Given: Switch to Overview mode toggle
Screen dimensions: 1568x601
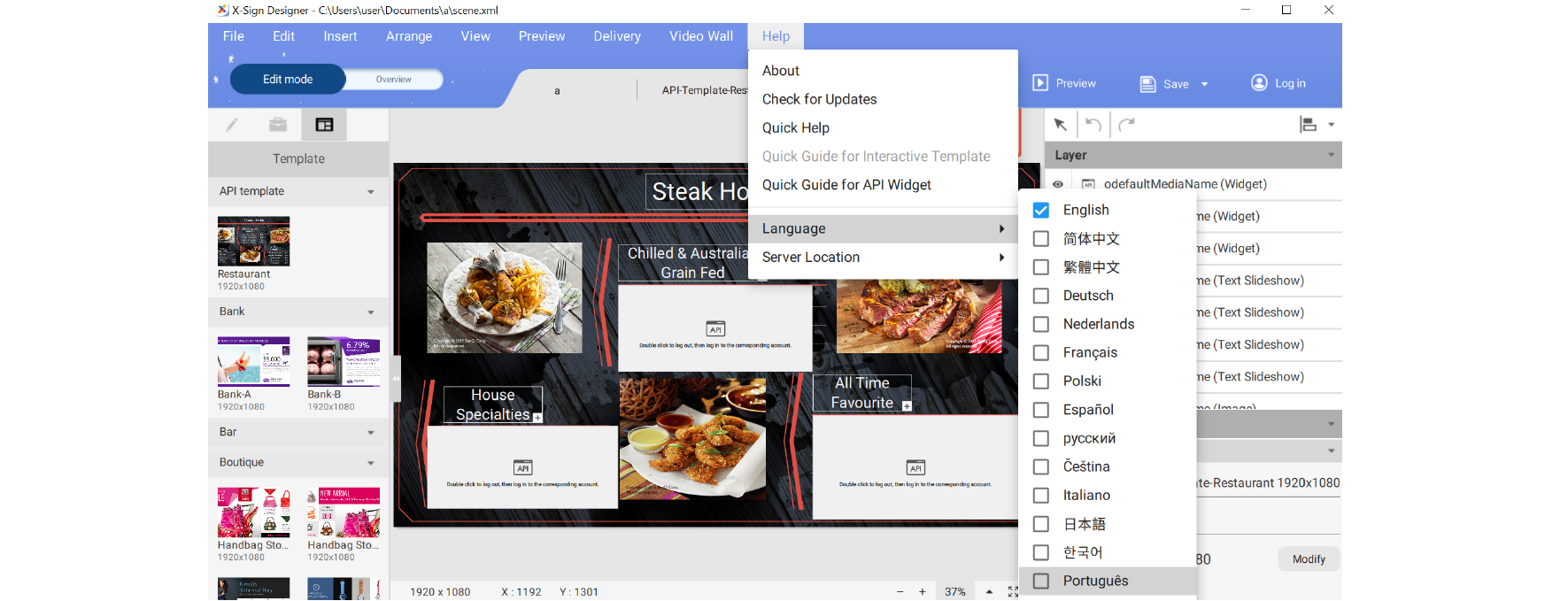Looking at the screenshot, I should 393,80.
